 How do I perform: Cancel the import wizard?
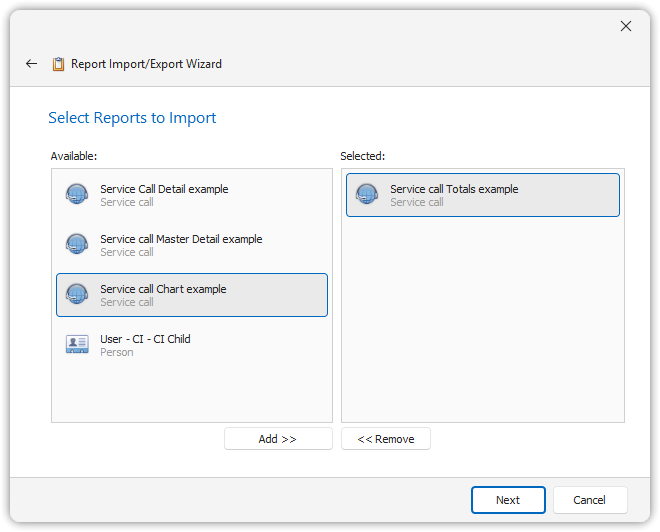(x=590, y=500)
